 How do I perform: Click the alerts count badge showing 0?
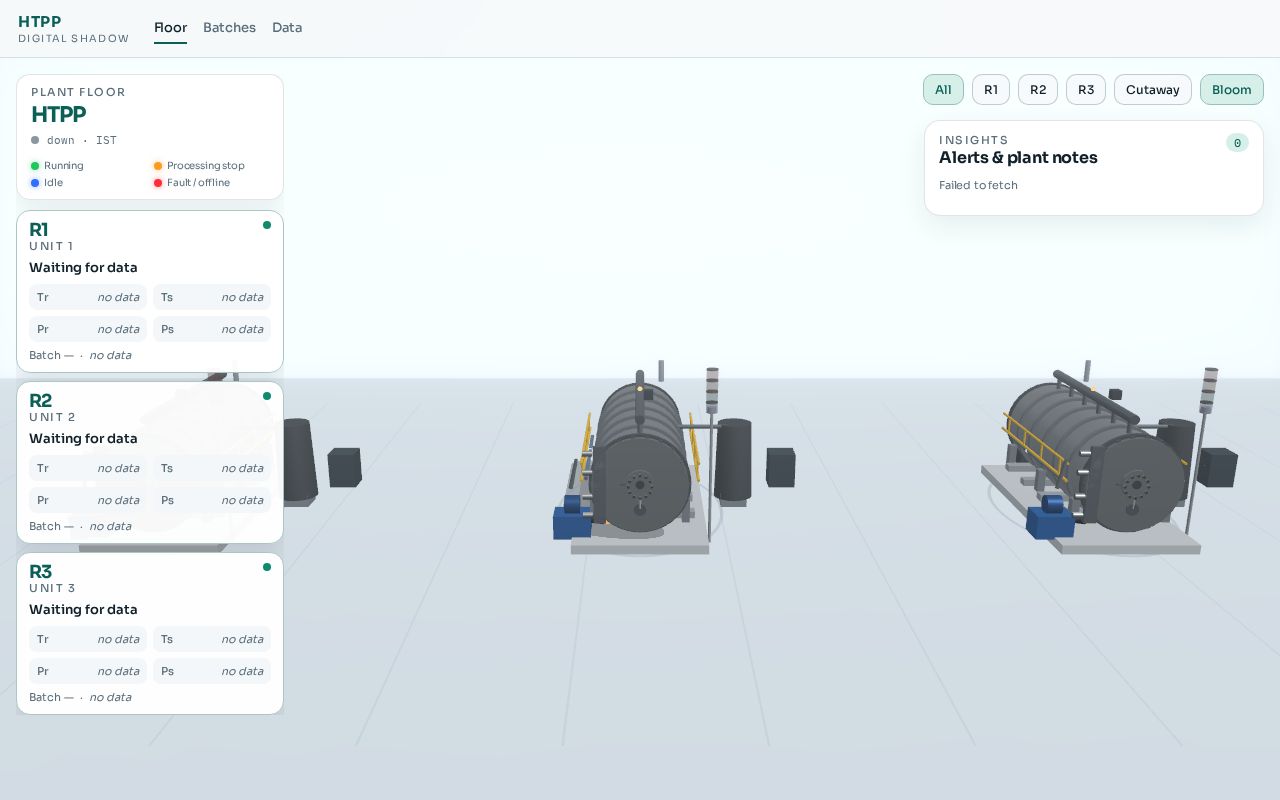click(1237, 143)
